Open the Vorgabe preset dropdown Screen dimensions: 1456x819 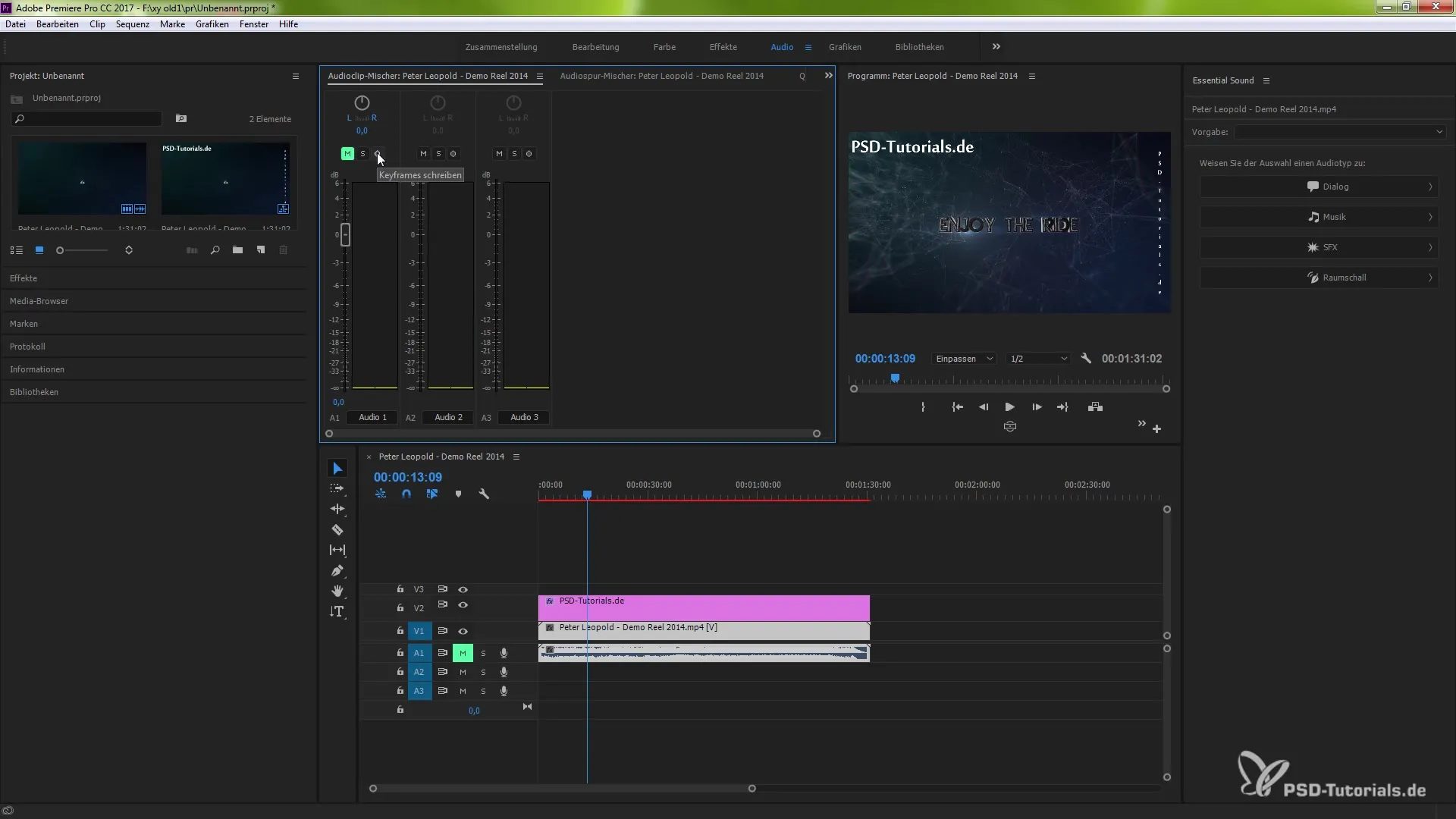[x=1340, y=132]
